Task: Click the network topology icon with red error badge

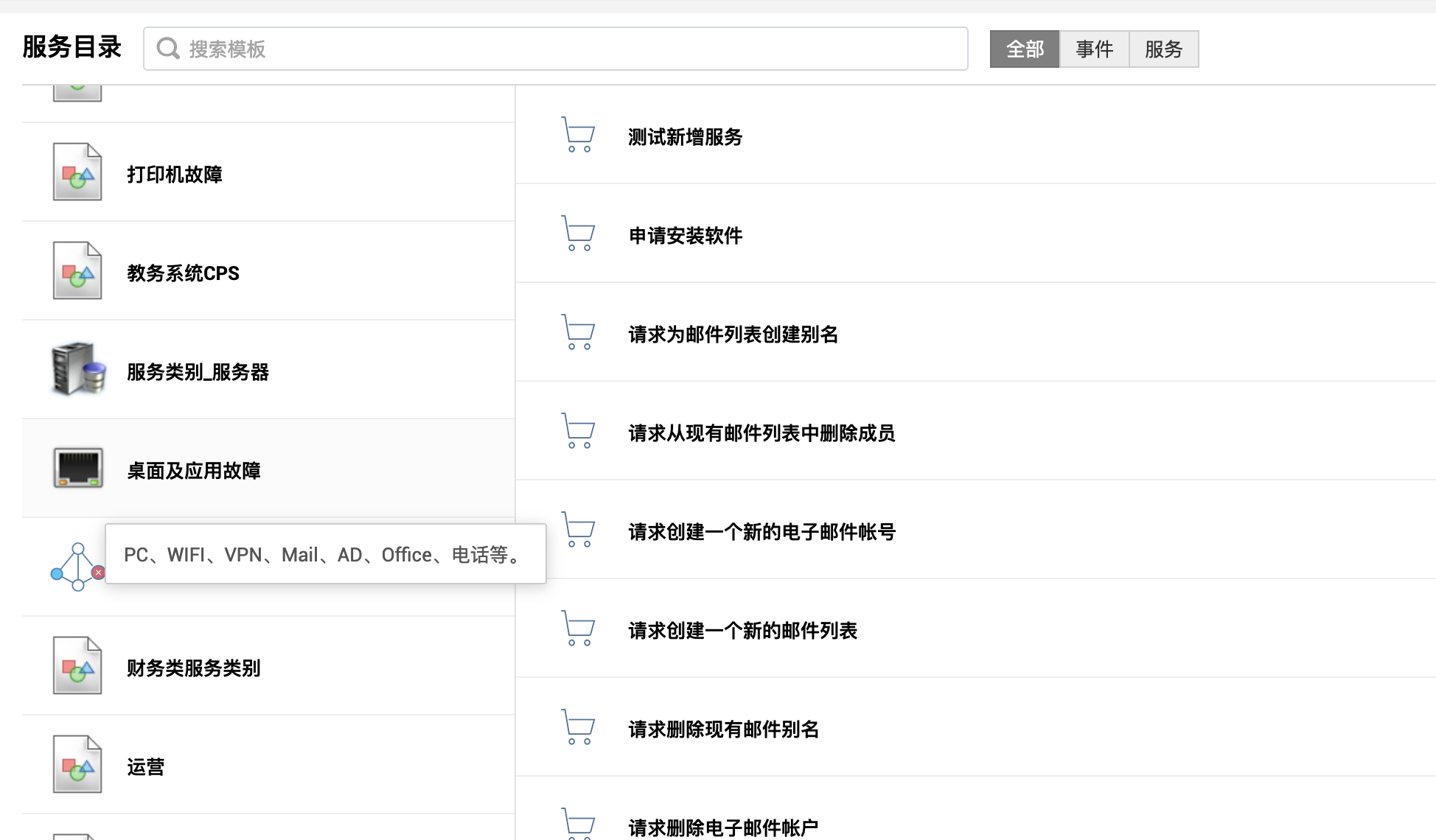Action: (77, 567)
